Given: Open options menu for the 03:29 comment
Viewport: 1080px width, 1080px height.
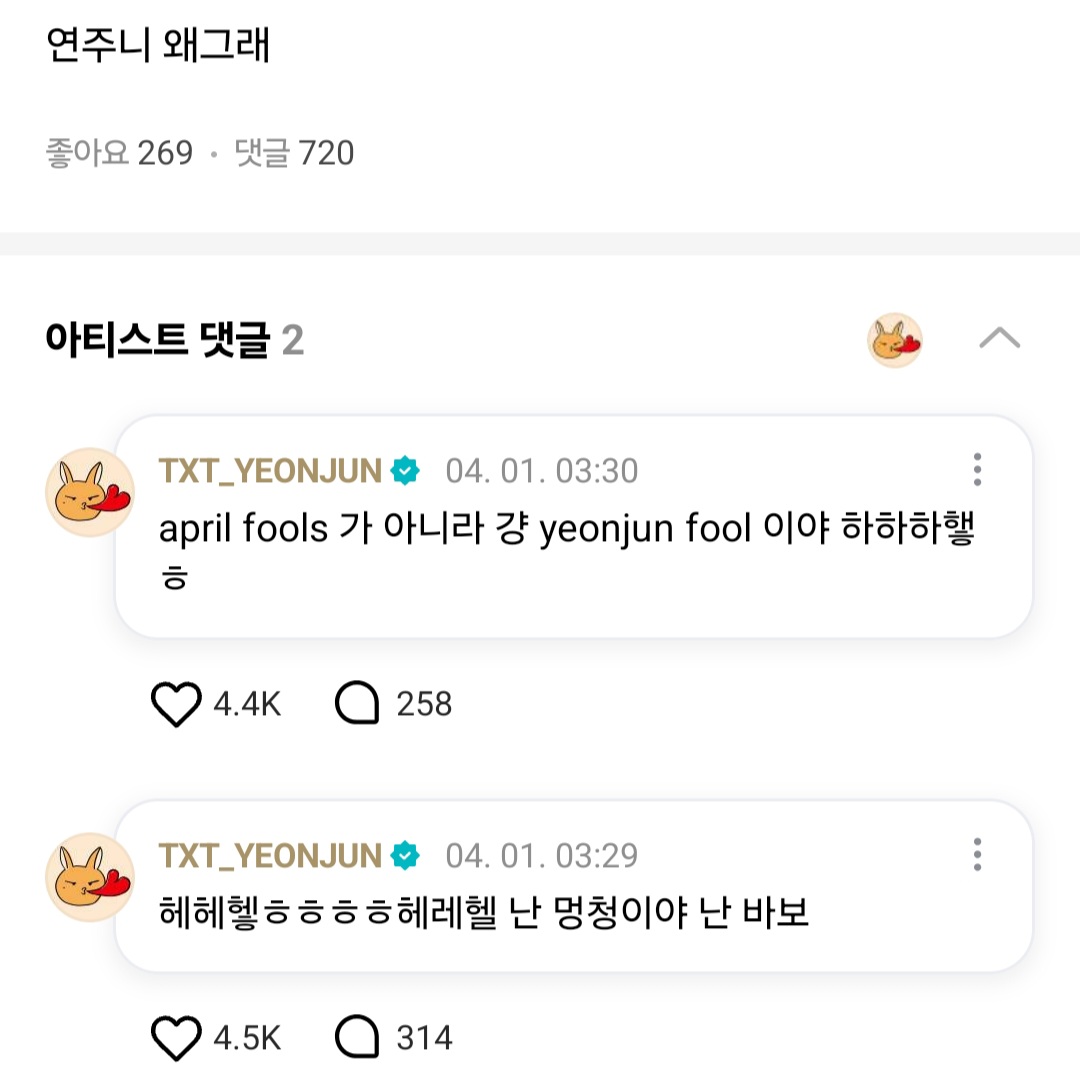Looking at the screenshot, I should point(977,855).
